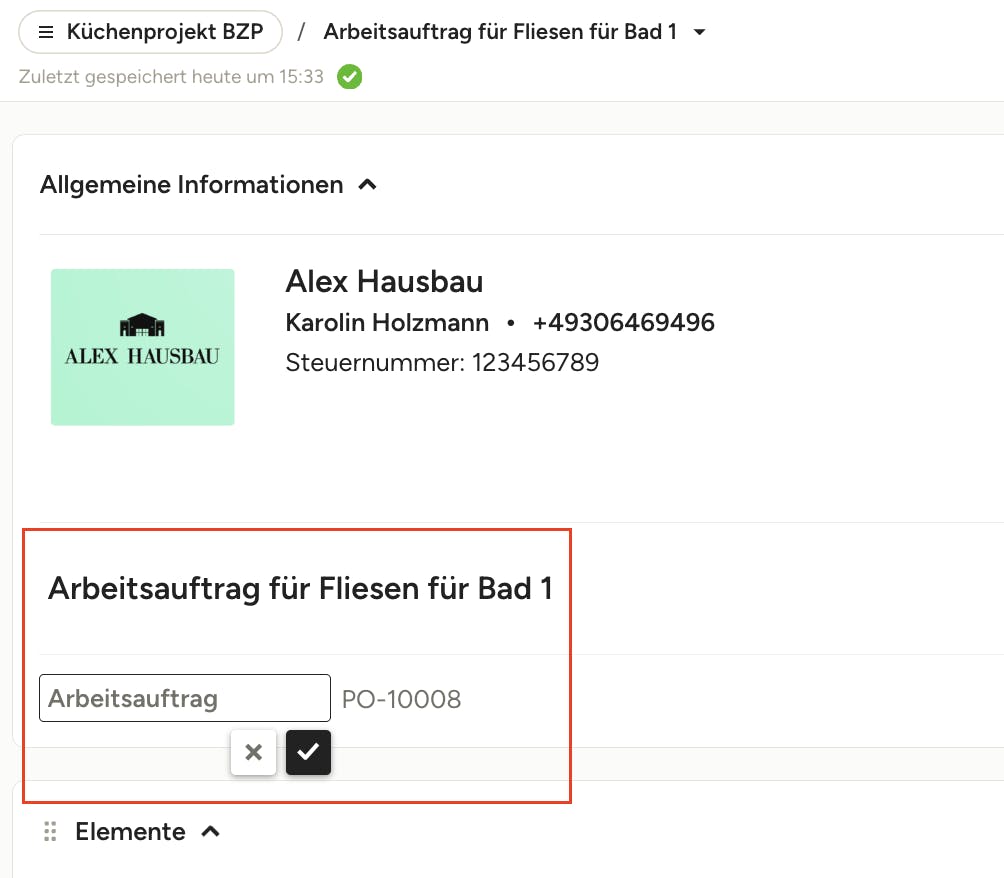
Task: Click the breadcrumb title Arbeitsauftrag für Fliesen
Action: tap(499, 32)
